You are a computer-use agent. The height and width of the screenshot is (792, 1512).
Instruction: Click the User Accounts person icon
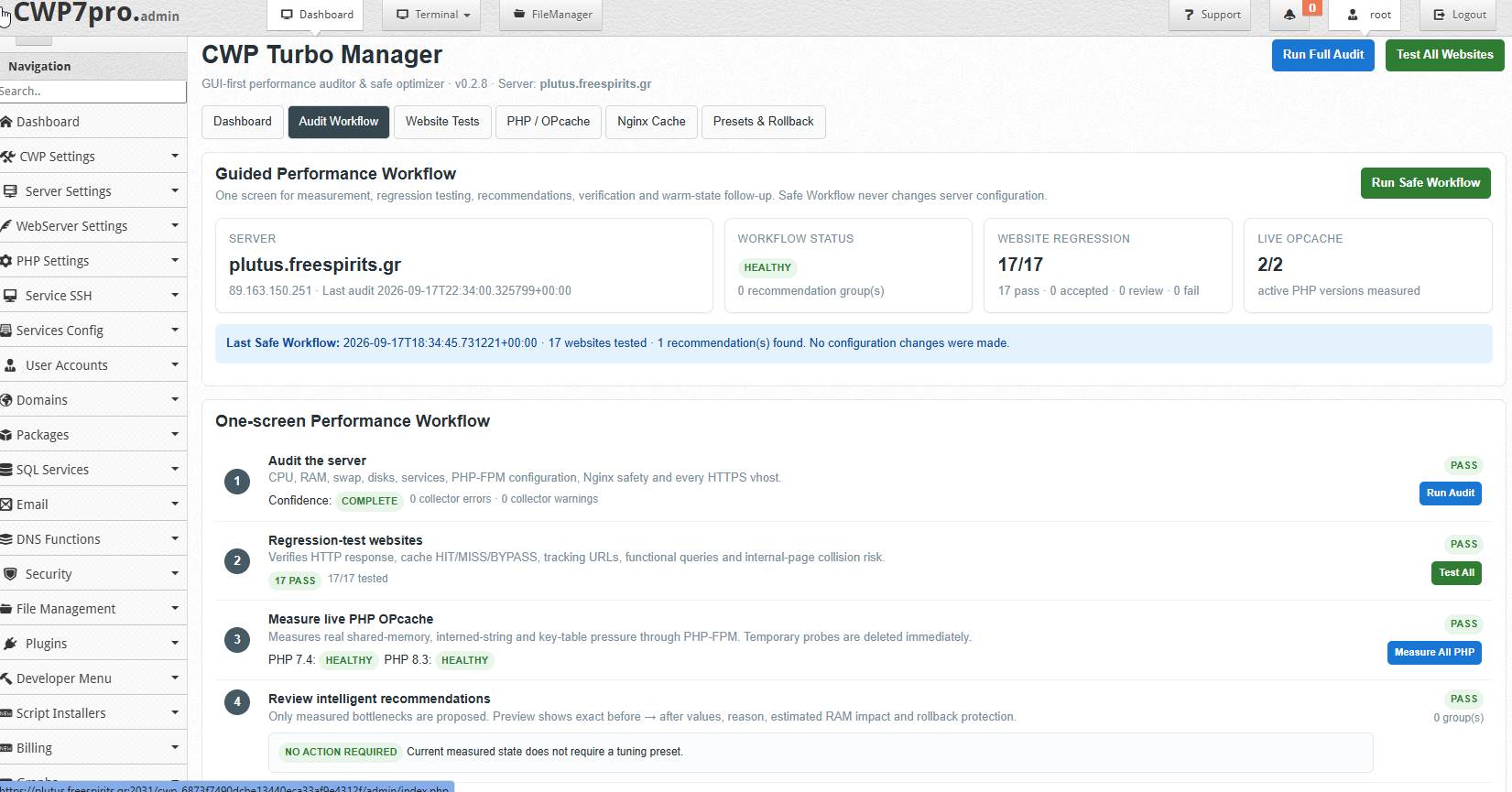point(10,365)
